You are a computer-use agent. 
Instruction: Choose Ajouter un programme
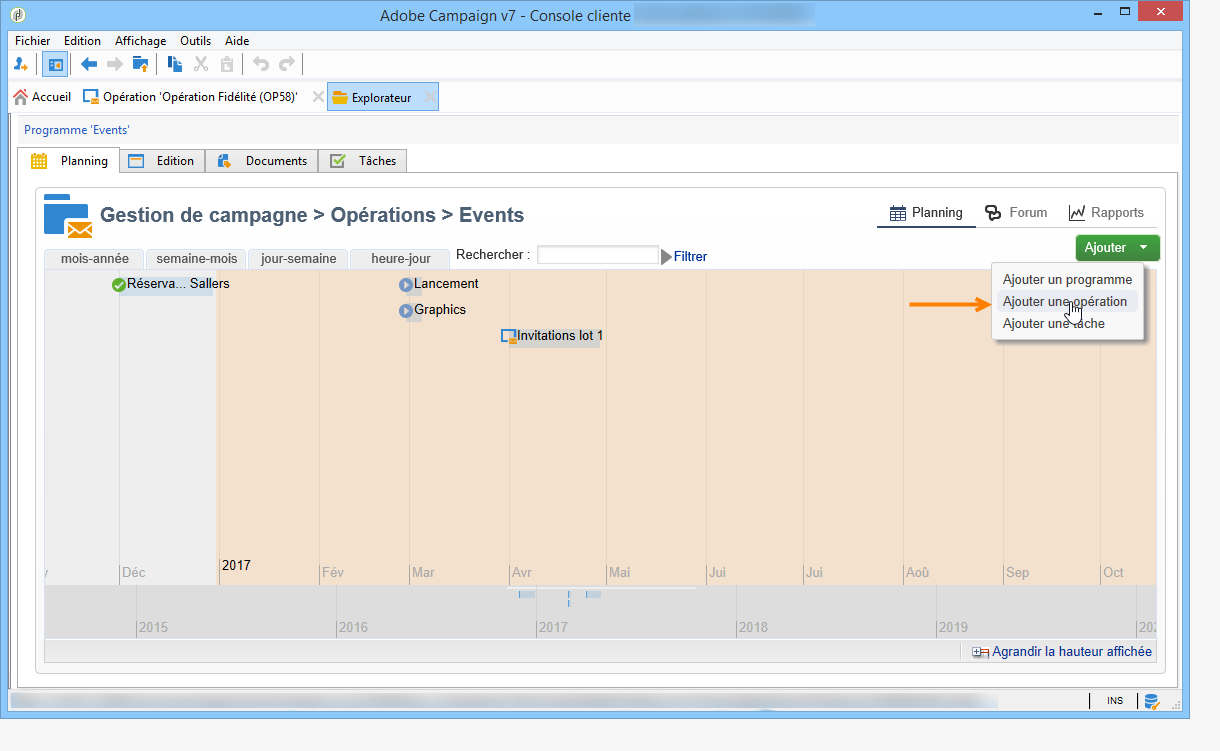[1067, 280]
